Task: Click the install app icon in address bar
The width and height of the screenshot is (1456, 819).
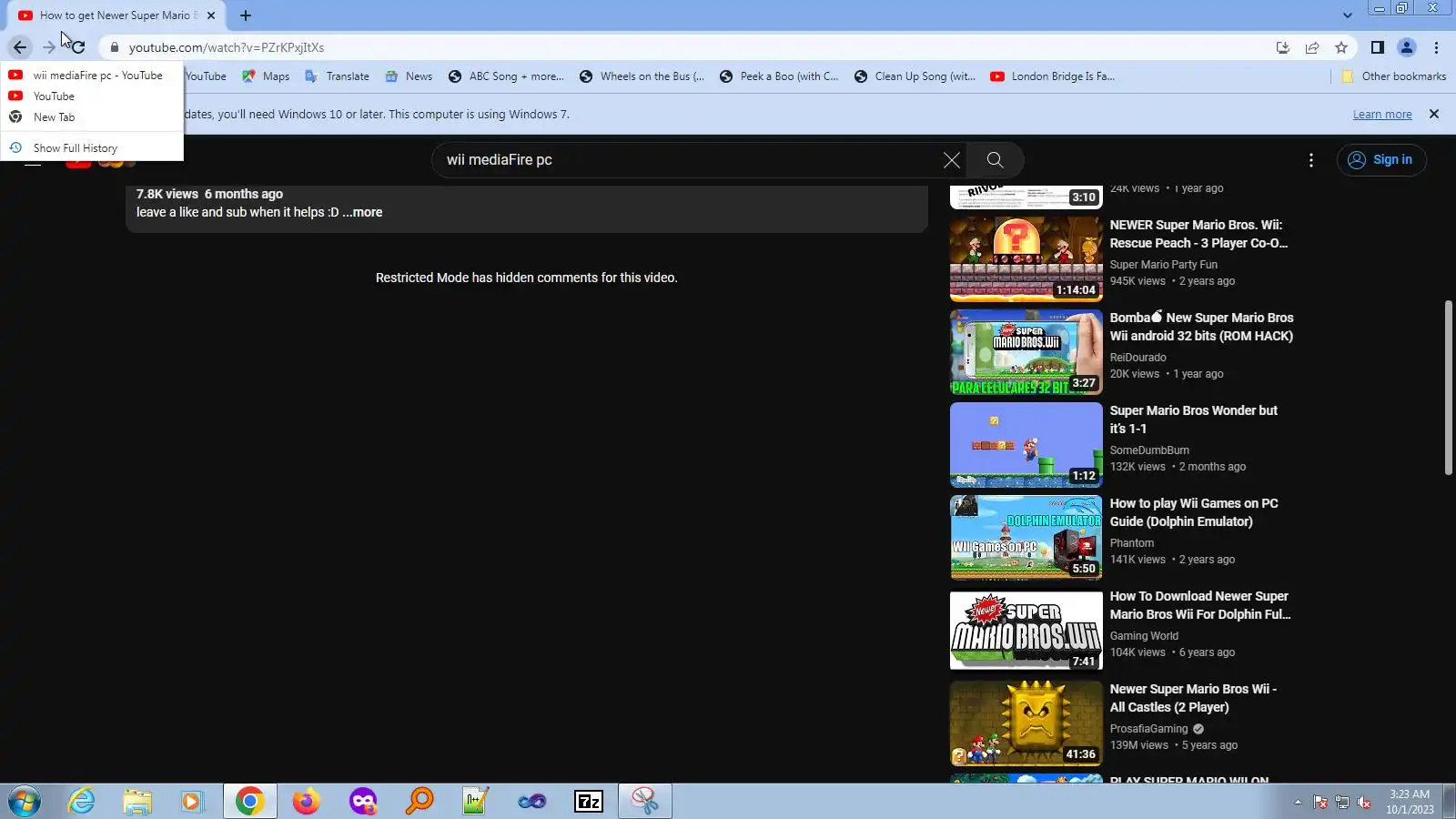Action: coord(1283,47)
